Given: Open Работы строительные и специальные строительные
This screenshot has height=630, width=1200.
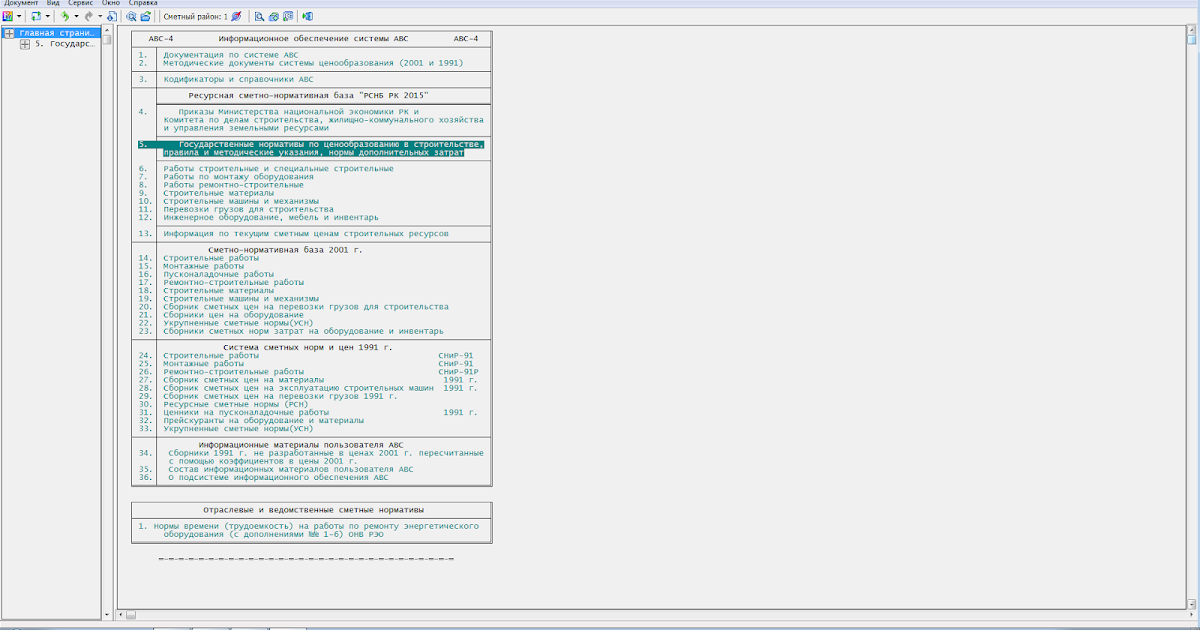Looking at the screenshot, I should (279, 168).
